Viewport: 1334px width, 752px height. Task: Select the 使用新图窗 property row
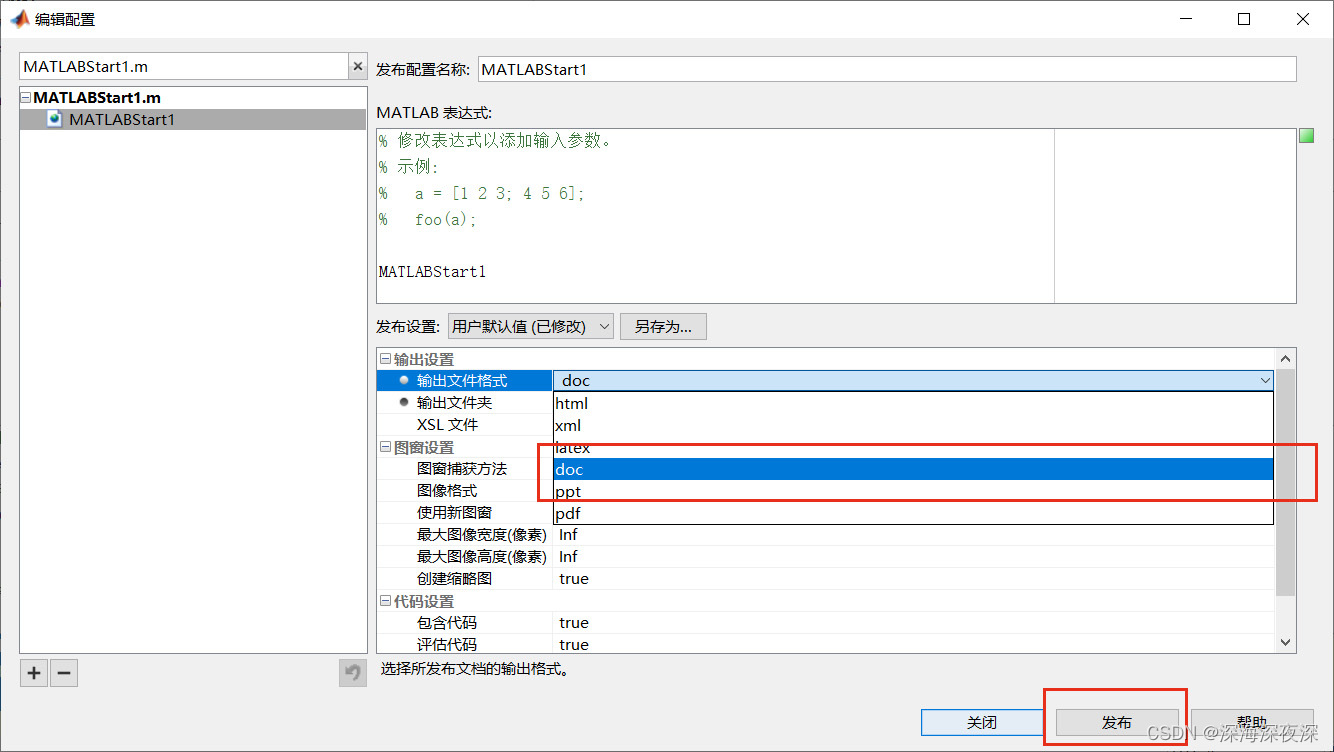(465, 512)
